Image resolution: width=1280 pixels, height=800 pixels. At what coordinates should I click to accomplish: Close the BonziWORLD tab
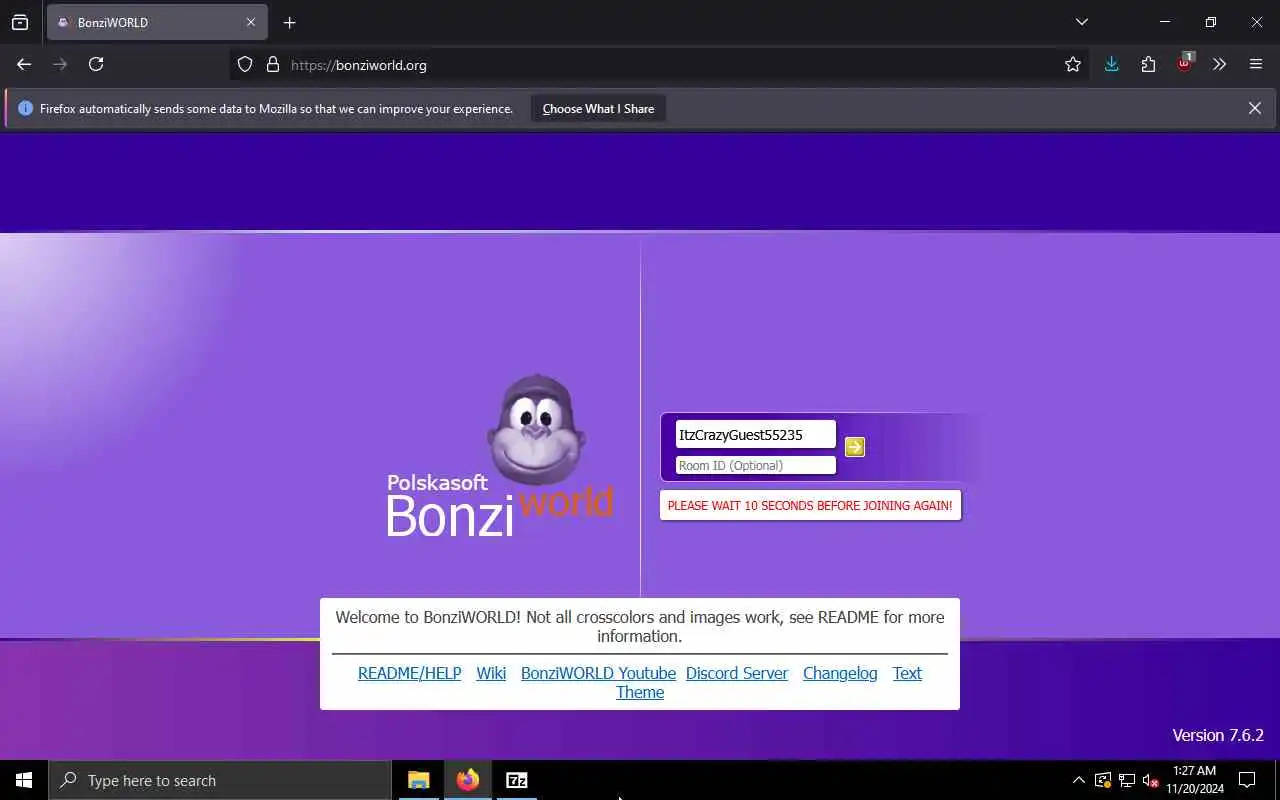251,22
